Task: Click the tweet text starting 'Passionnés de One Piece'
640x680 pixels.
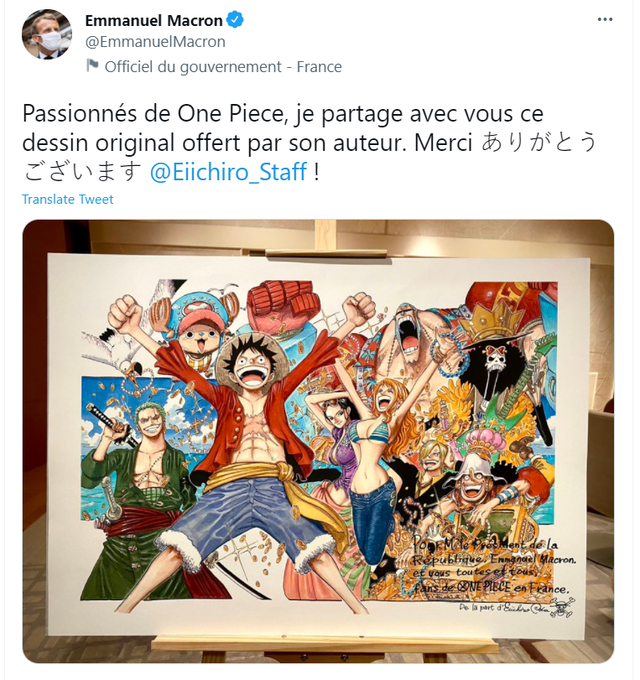Action: click(x=310, y=143)
